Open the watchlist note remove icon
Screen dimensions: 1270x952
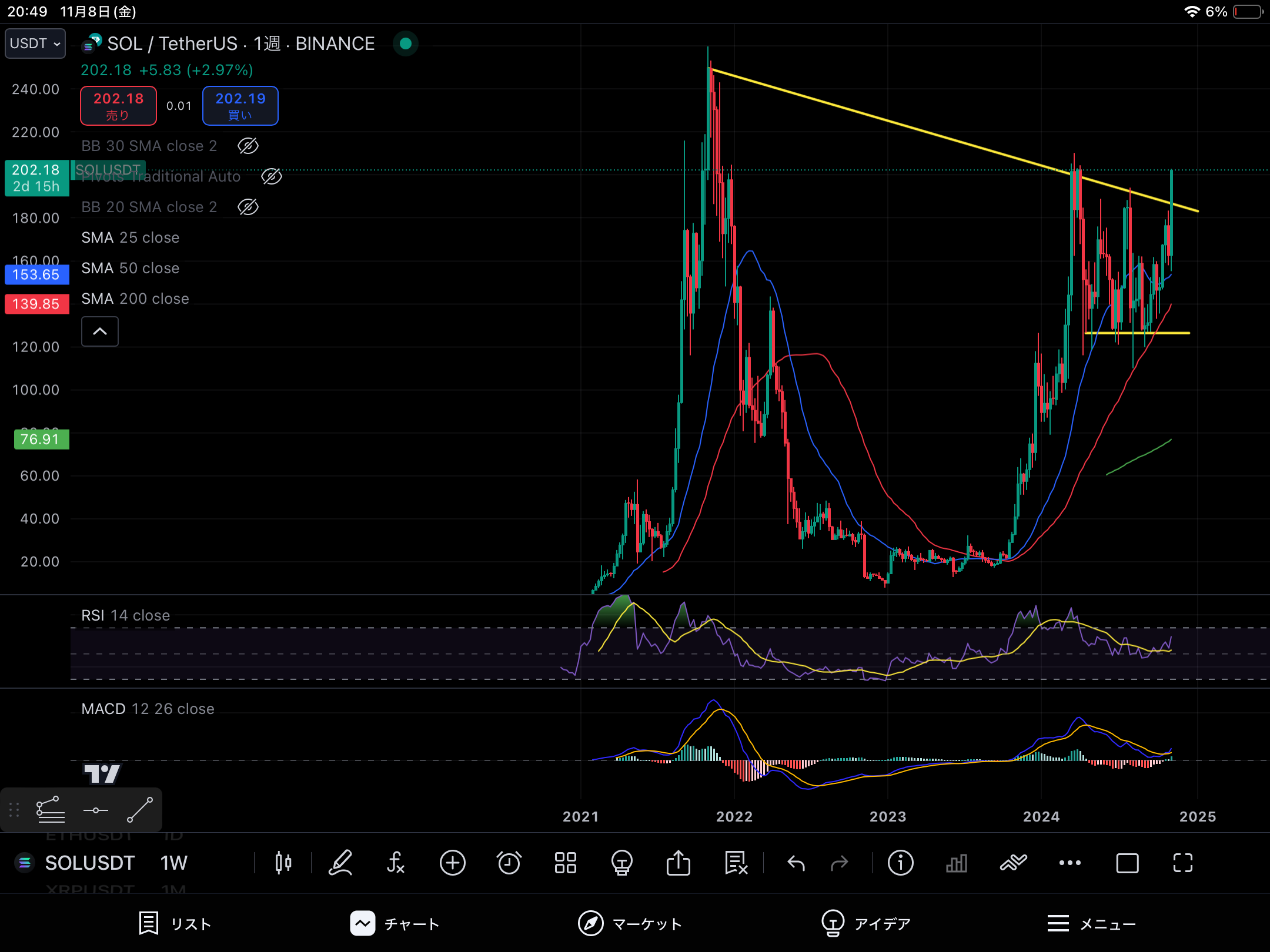coord(736,863)
